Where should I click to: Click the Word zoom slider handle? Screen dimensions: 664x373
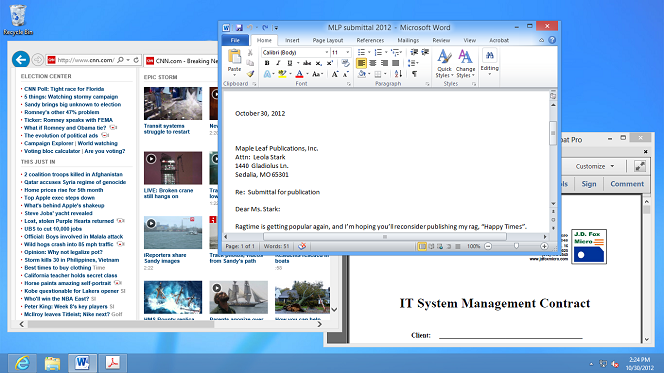(x=516, y=246)
